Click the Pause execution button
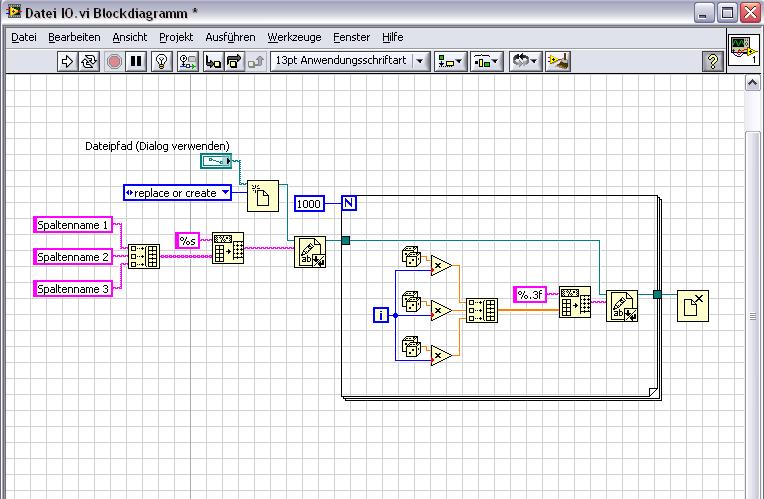 pyautogui.click(x=137, y=61)
